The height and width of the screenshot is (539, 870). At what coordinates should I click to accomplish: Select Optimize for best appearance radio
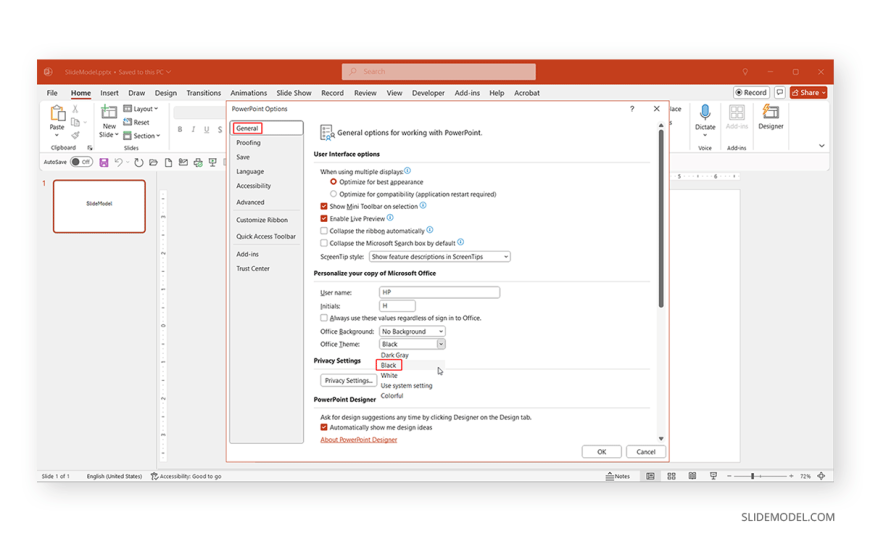[333, 182]
